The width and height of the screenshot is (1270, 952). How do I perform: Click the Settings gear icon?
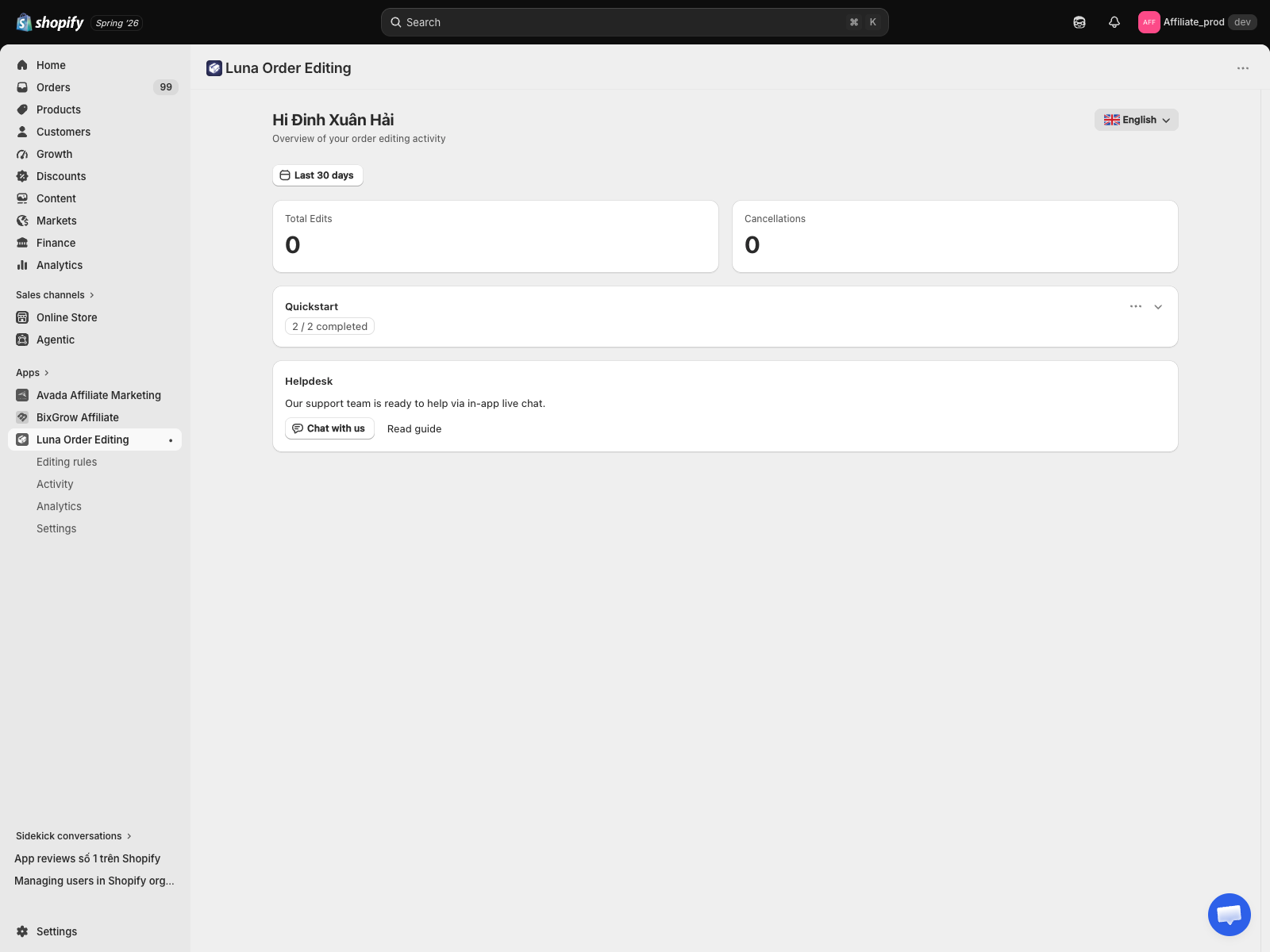(22, 931)
